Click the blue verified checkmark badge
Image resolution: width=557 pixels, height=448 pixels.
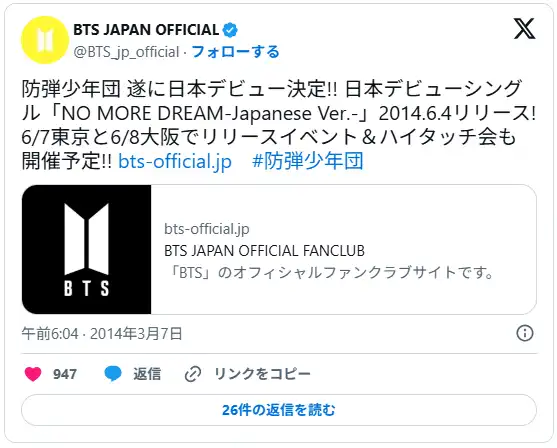pyautogui.click(x=230, y=30)
